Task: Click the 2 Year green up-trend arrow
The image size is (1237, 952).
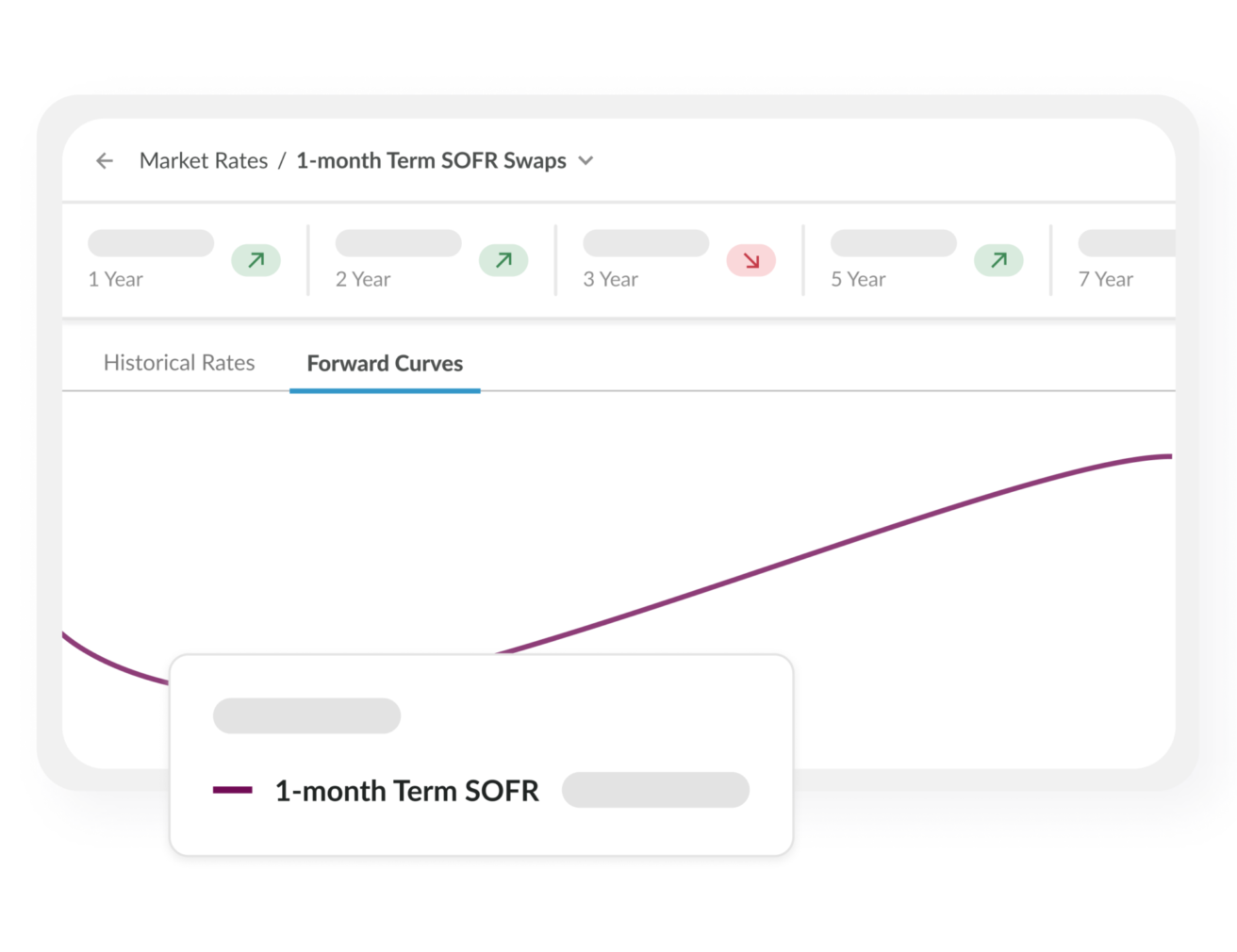Action: [x=503, y=260]
